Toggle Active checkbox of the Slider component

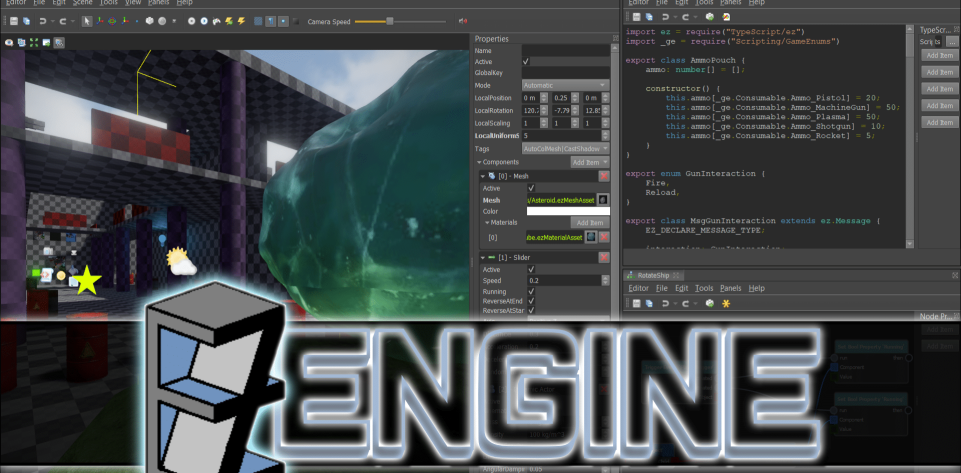(531, 270)
